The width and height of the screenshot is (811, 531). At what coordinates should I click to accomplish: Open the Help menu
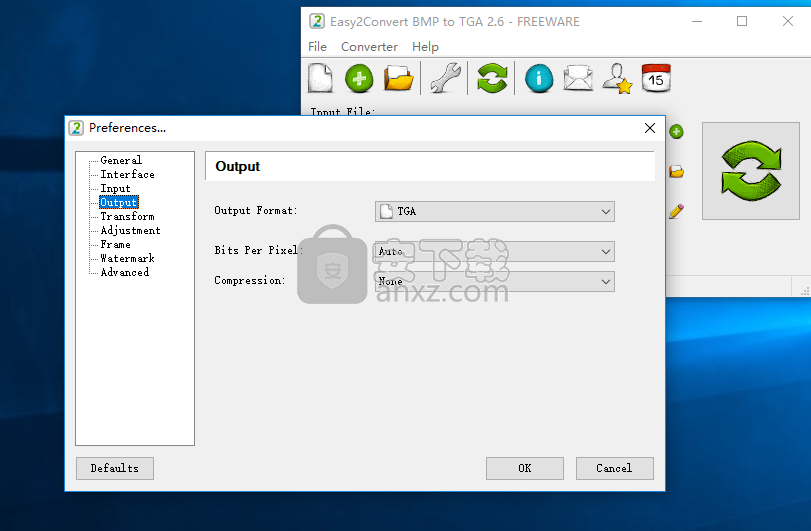point(425,47)
